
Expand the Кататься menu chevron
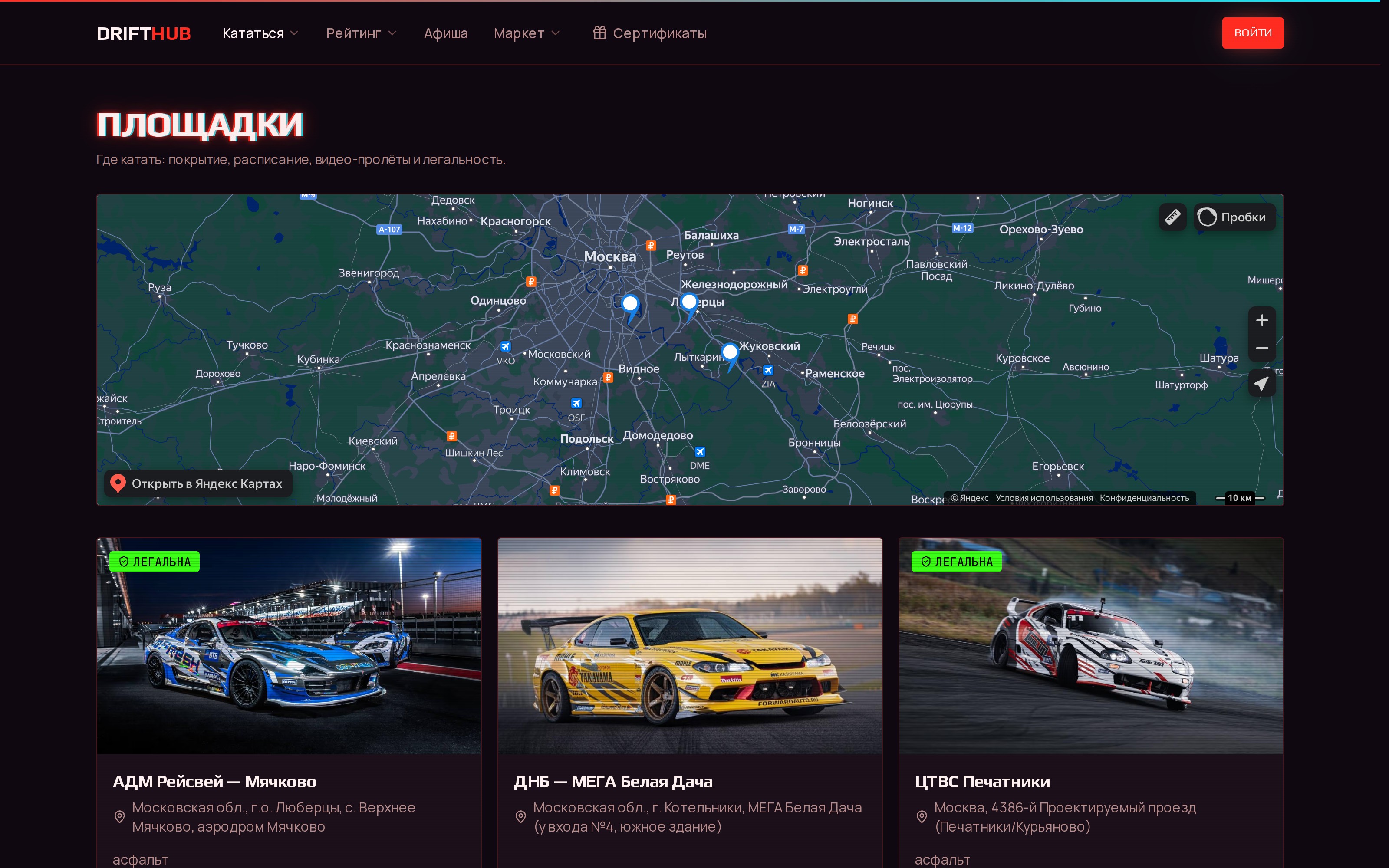click(x=294, y=33)
